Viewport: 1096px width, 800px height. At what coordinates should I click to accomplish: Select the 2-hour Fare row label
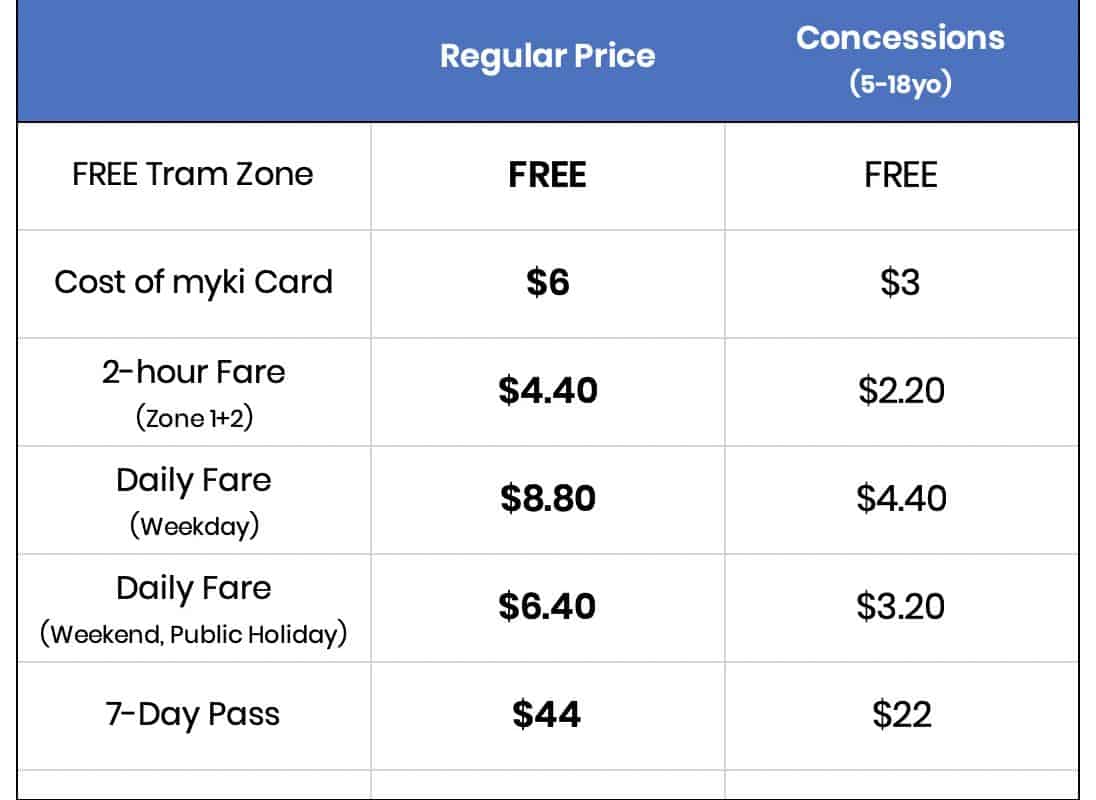click(193, 373)
